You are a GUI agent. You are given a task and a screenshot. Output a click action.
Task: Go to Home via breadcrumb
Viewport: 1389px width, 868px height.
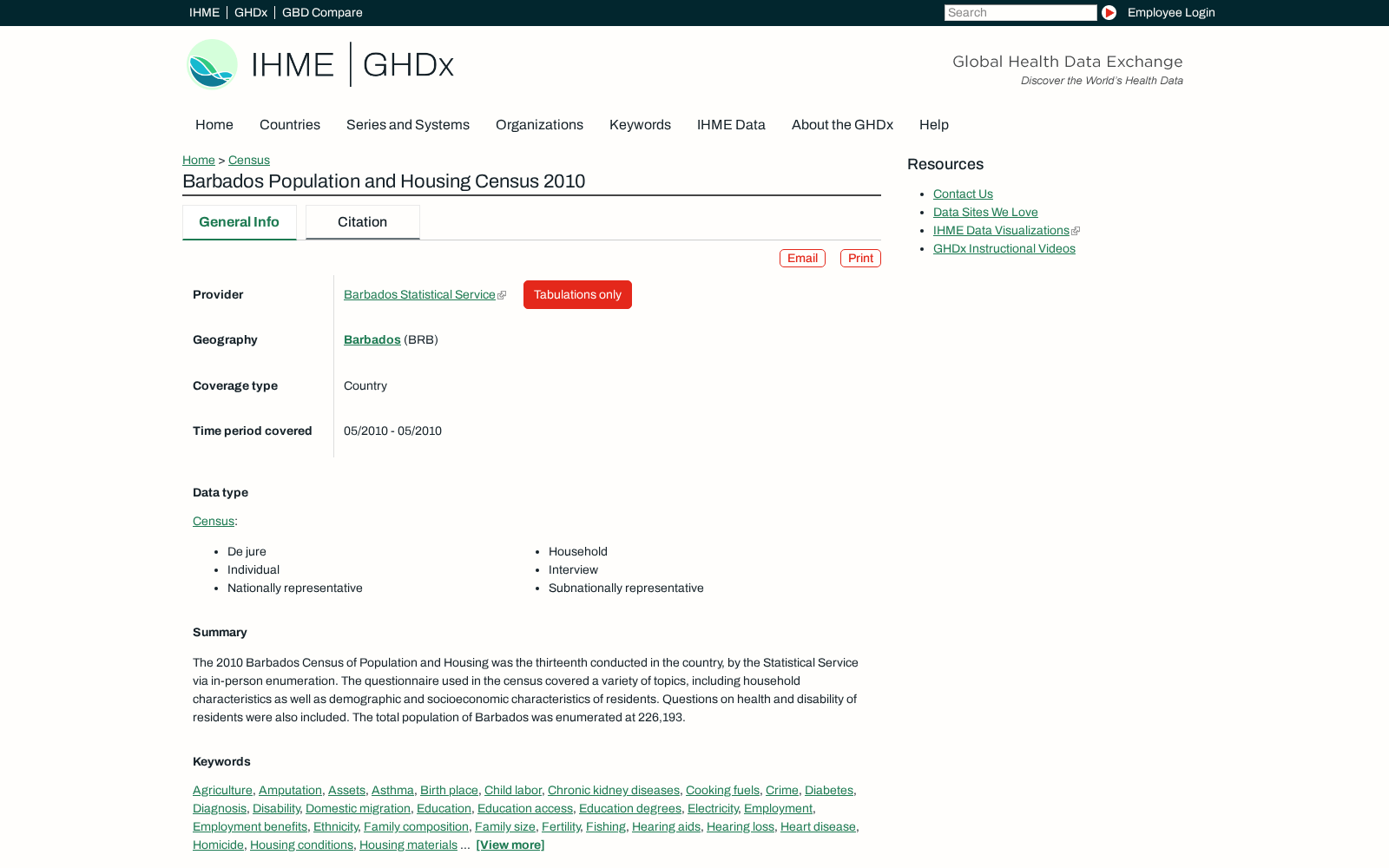click(199, 160)
